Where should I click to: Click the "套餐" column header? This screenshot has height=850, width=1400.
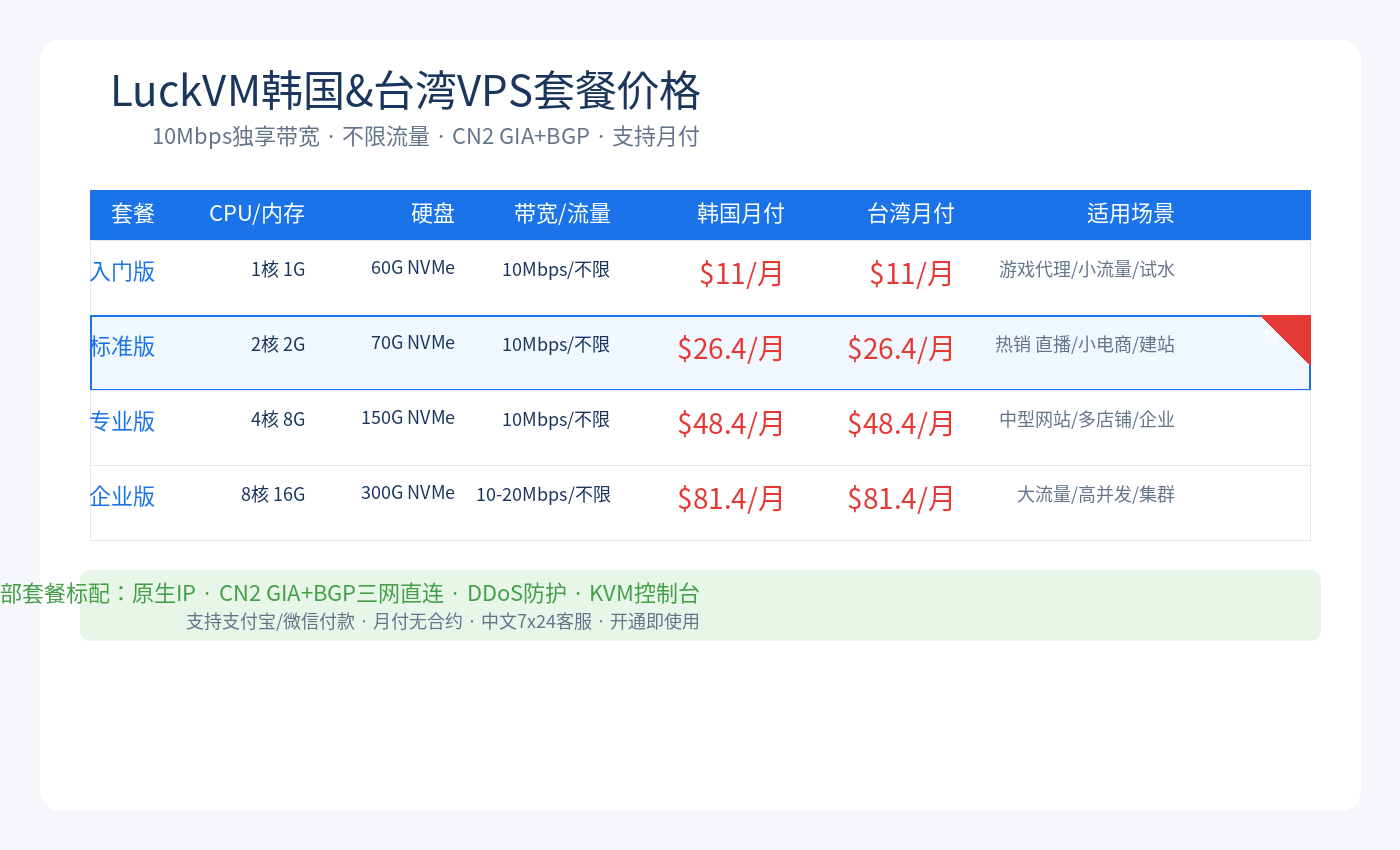pyautogui.click(x=133, y=213)
